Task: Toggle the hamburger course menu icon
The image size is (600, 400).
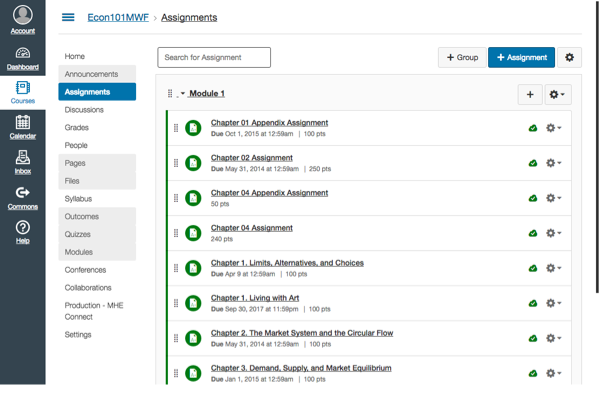Action: pyautogui.click(x=68, y=18)
